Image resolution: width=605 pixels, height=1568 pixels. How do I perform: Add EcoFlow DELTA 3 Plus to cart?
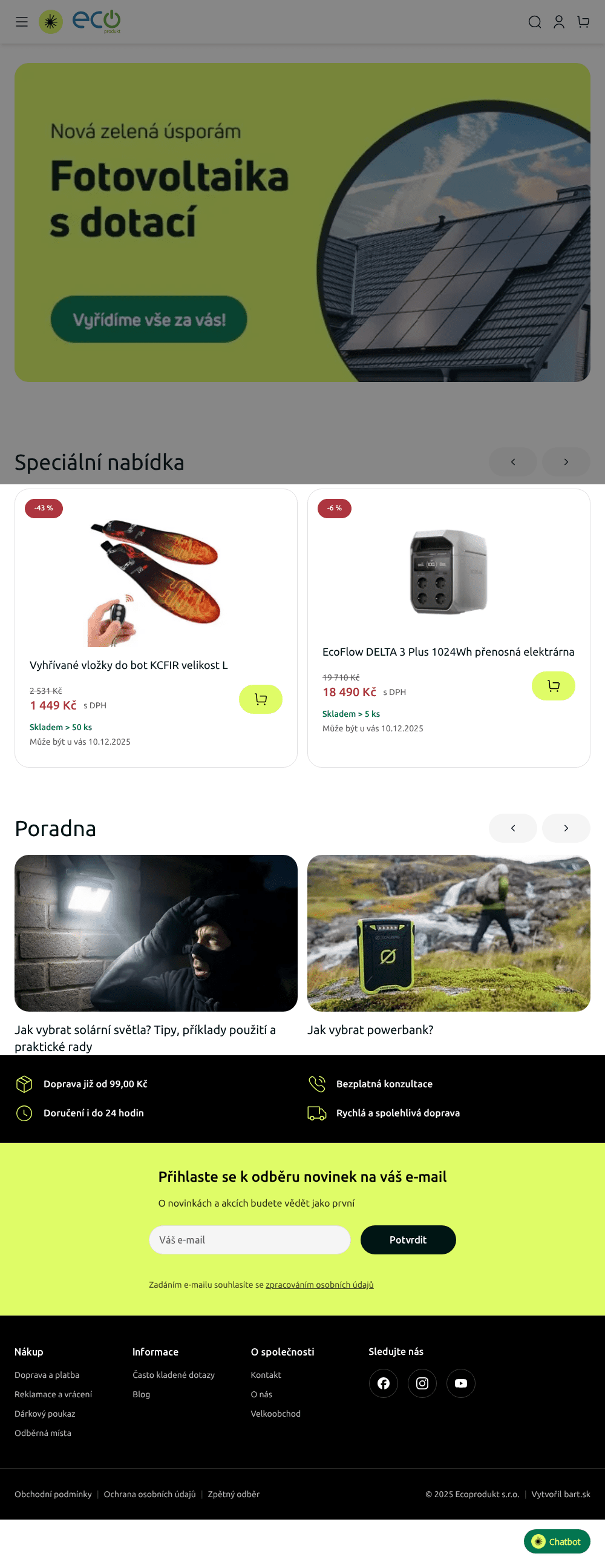tap(554, 685)
